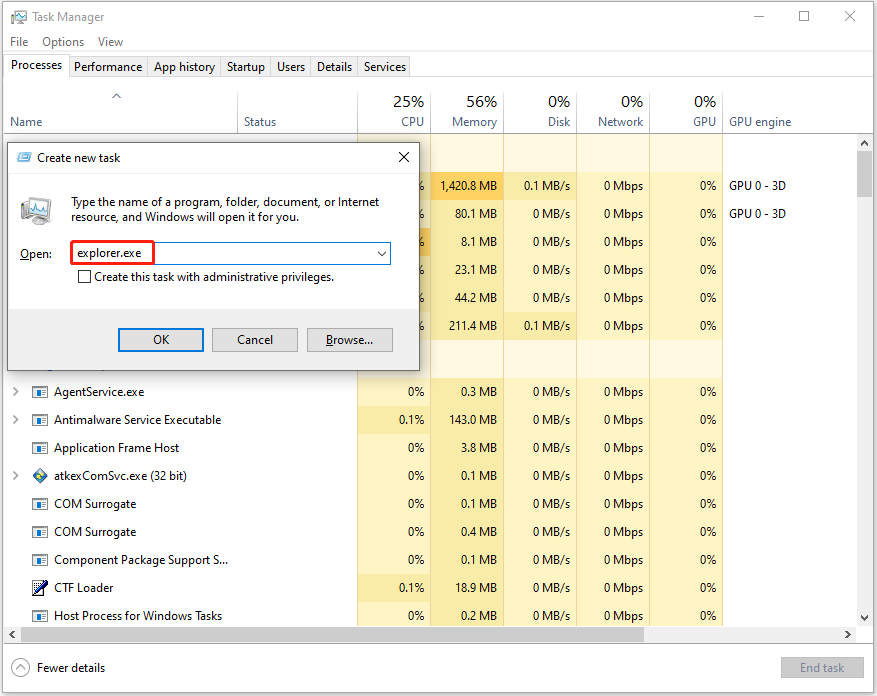This screenshot has height=696, width=877.
Task: Sort by the Network column header
Action: click(x=614, y=112)
